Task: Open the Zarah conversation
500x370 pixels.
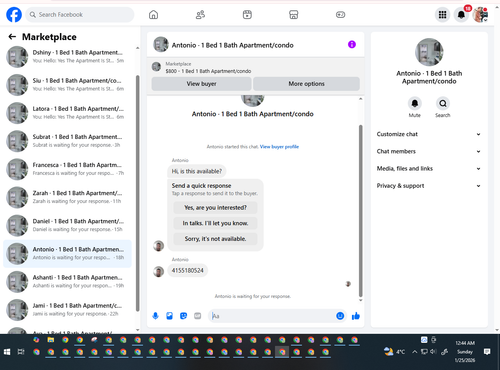Action: tap(68, 197)
